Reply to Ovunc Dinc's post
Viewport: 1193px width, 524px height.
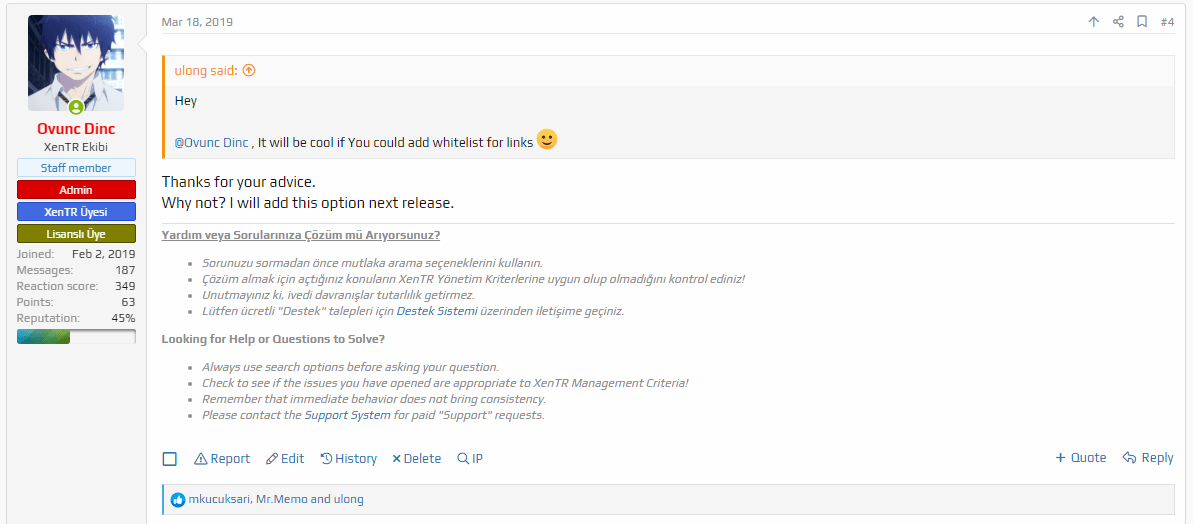point(1147,458)
